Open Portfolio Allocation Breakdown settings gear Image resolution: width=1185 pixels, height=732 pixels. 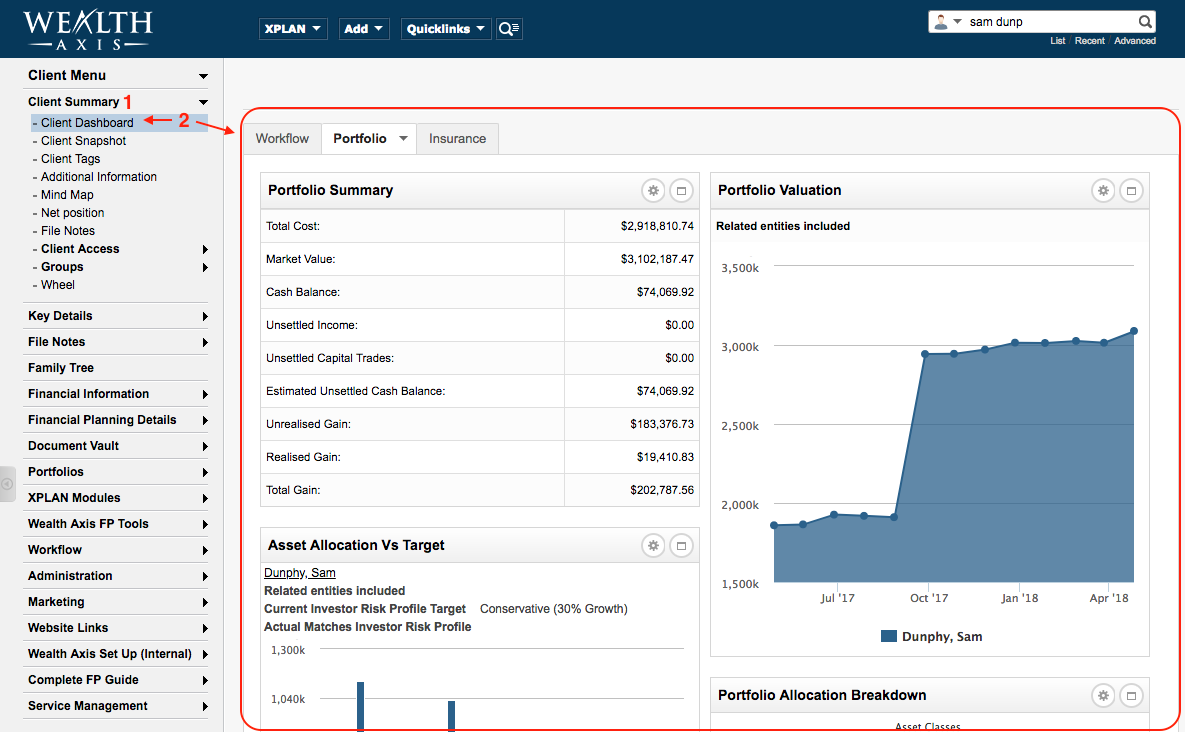(1103, 695)
